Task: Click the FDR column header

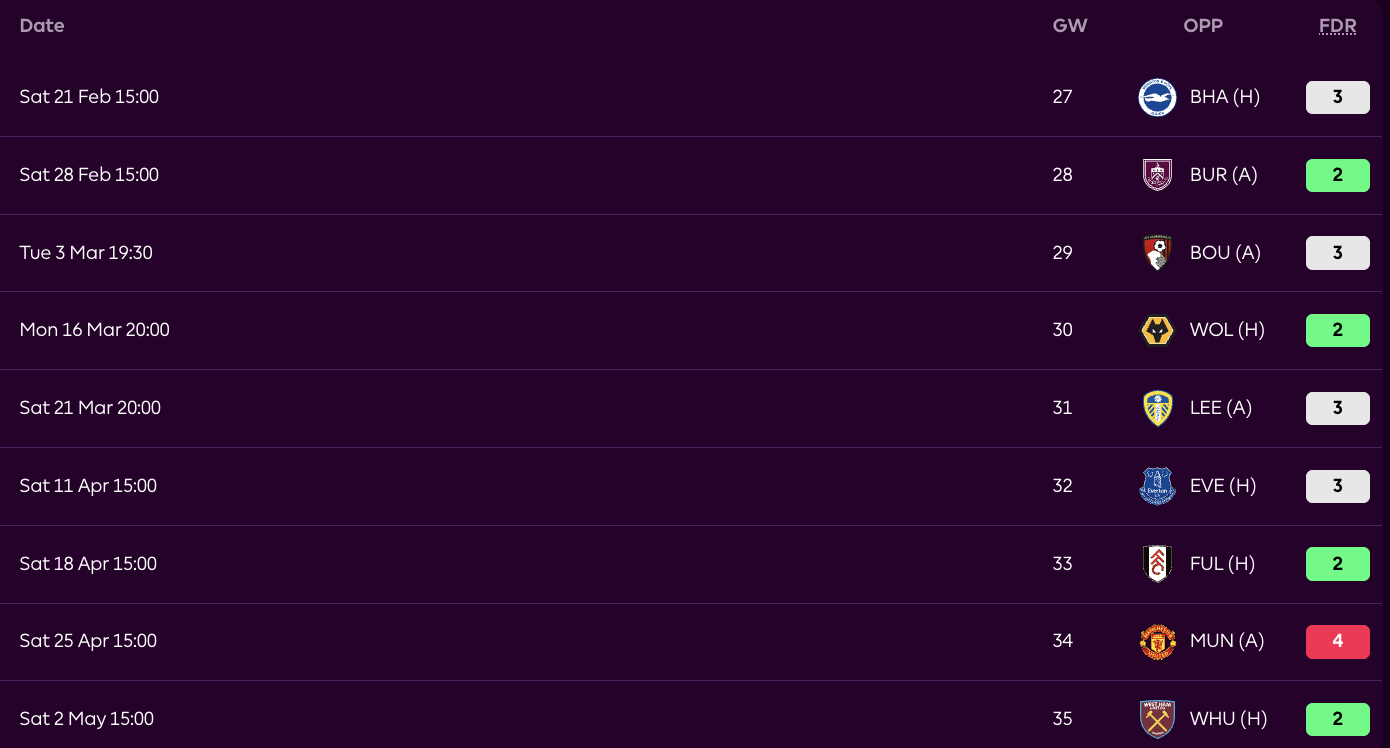Action: pos(1337,26)
